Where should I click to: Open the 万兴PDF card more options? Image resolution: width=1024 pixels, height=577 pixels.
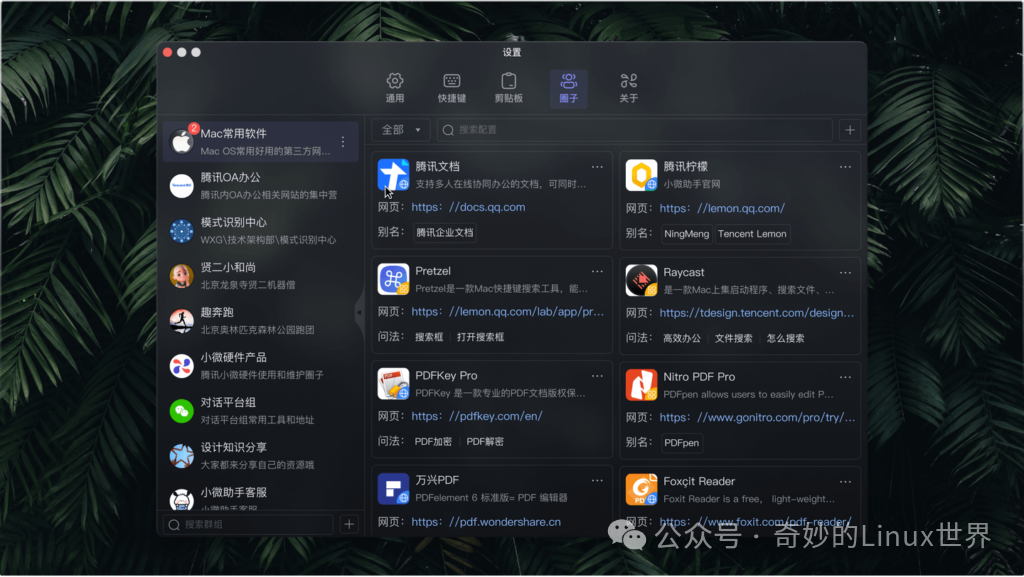(x=597, y=480)
